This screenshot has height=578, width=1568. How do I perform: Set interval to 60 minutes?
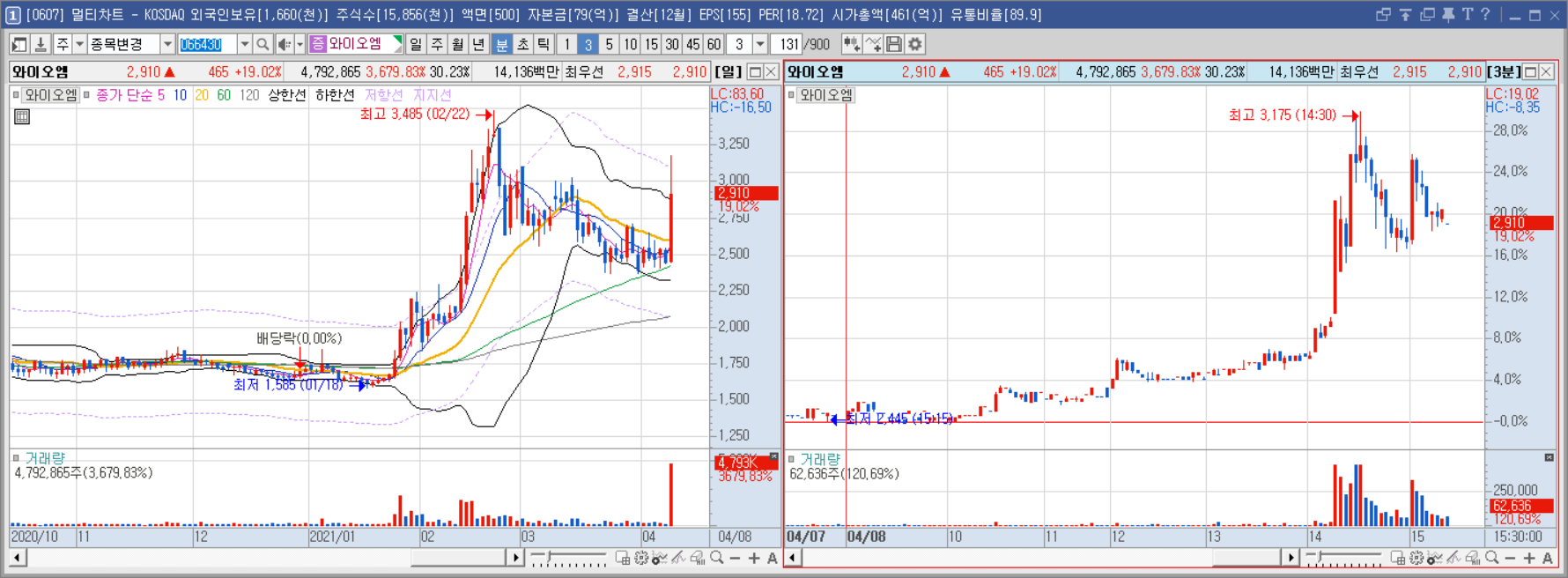pos(714,44)
